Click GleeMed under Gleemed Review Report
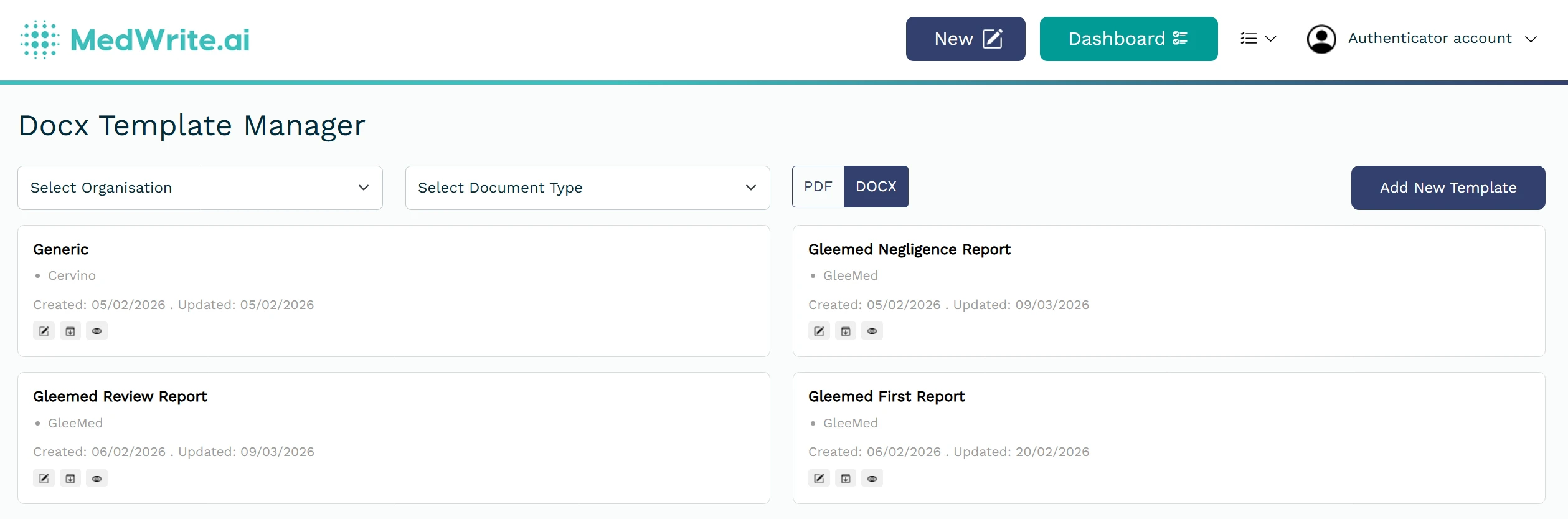Image resolution: width=1568 pixels, height=519 pixels. [75, 423]
